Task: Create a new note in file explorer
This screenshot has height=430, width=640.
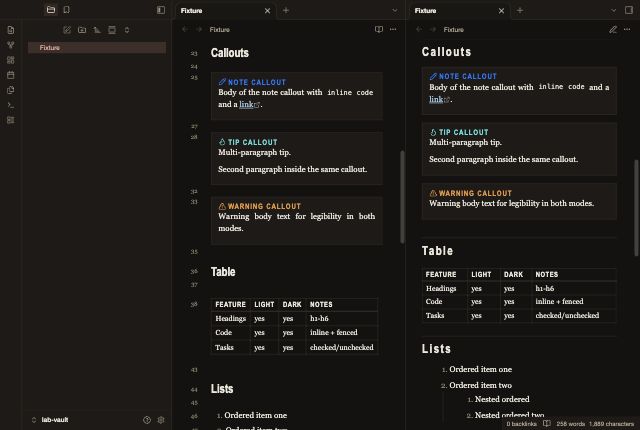Action: click(67, 30)
